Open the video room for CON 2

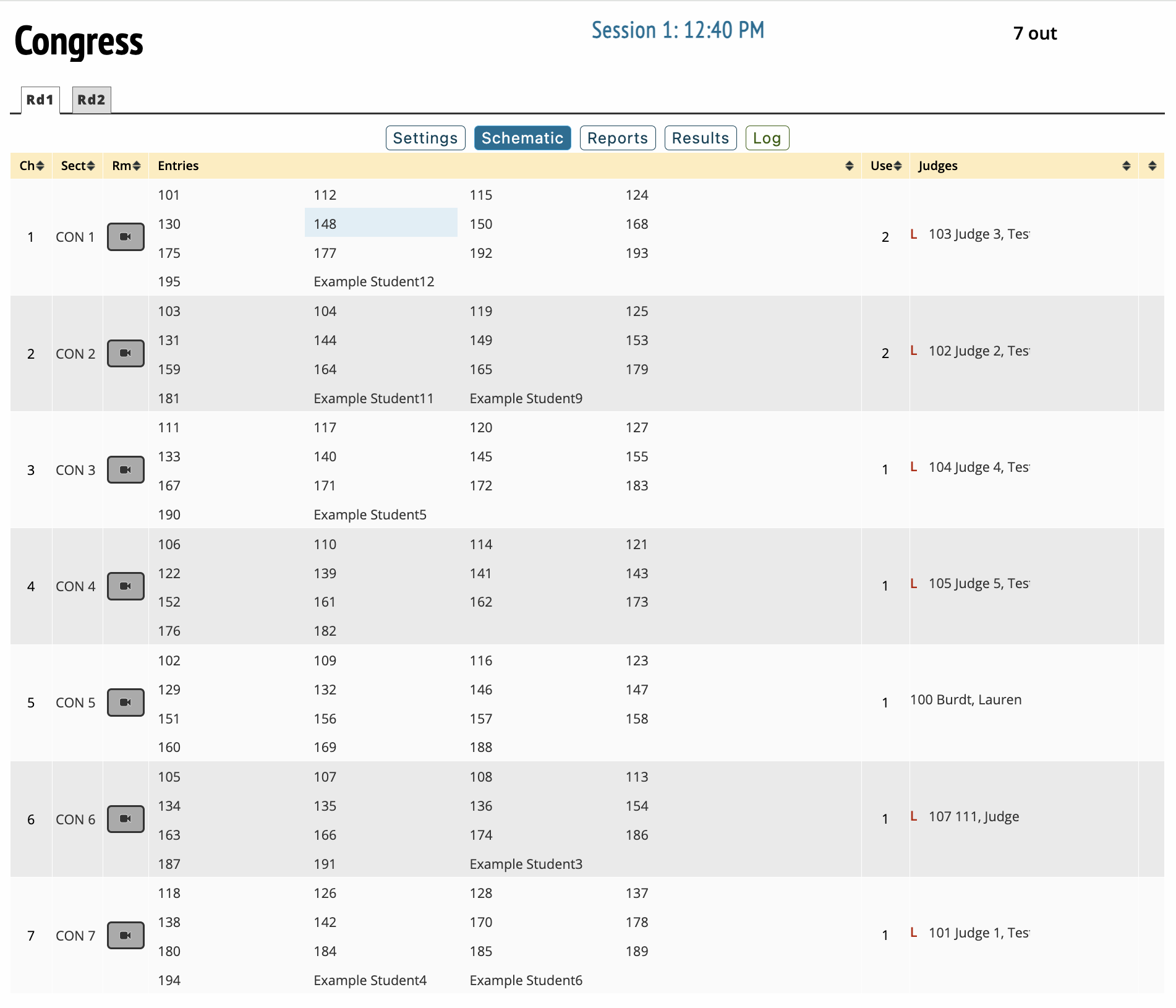tap(126, 353)
